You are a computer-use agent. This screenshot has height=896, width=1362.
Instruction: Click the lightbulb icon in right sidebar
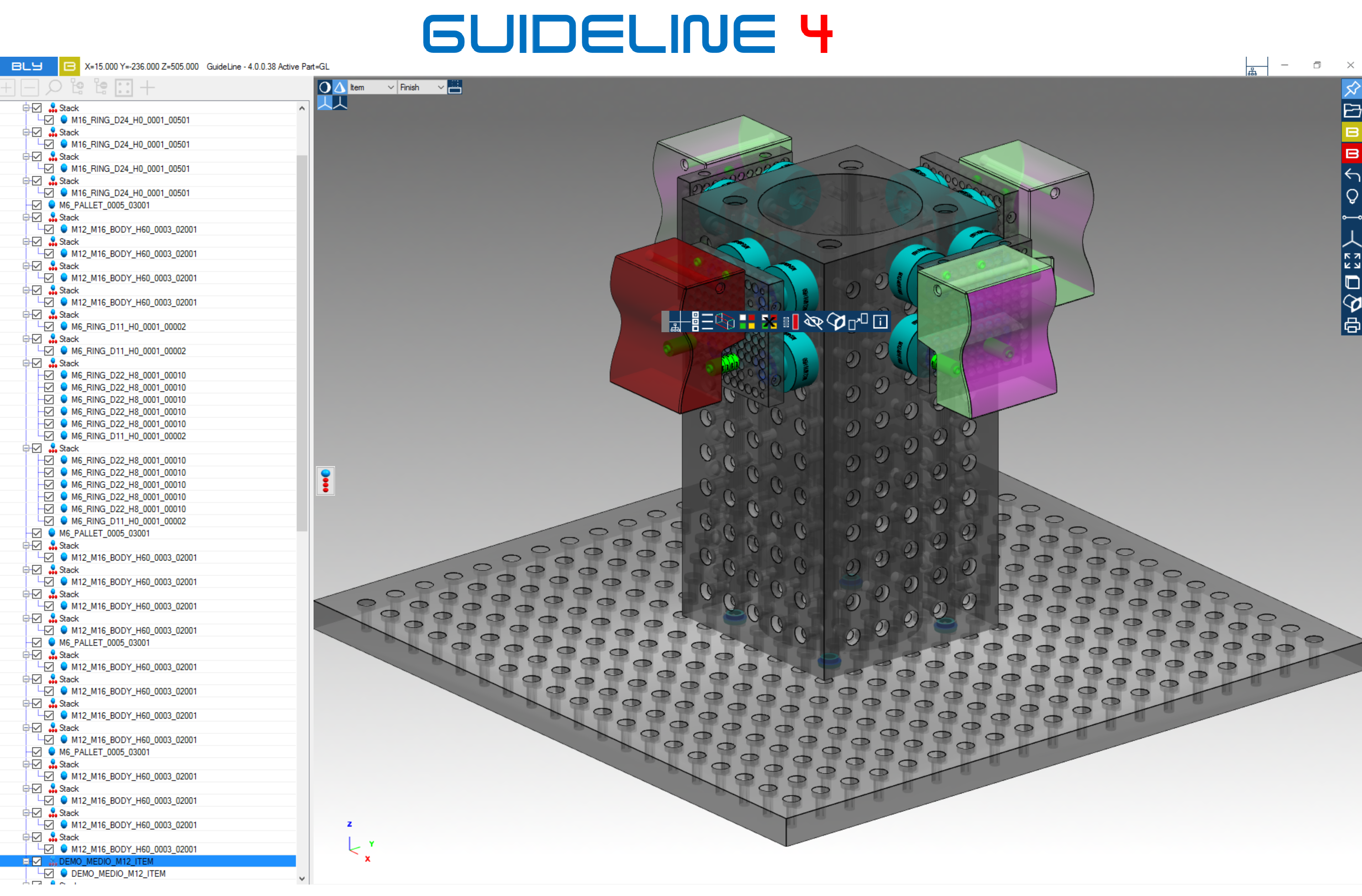pyautogui.click(x=1352, y=197)
